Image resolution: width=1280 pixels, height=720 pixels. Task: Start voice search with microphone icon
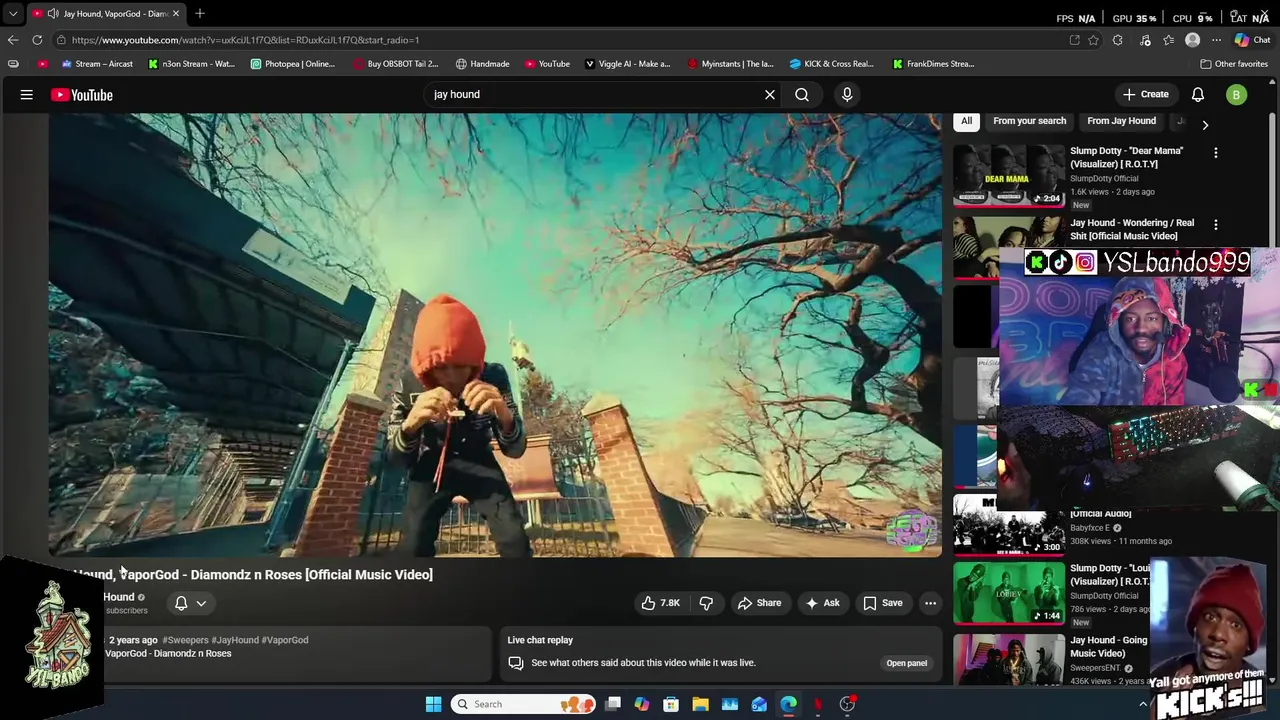click(847, 95)
